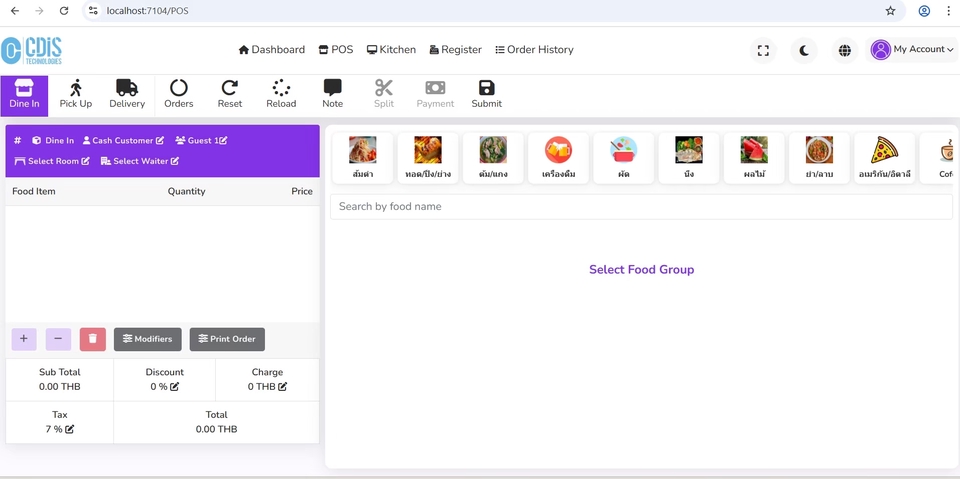Reset the current order

pyautogui.click(x=230, y=94)
